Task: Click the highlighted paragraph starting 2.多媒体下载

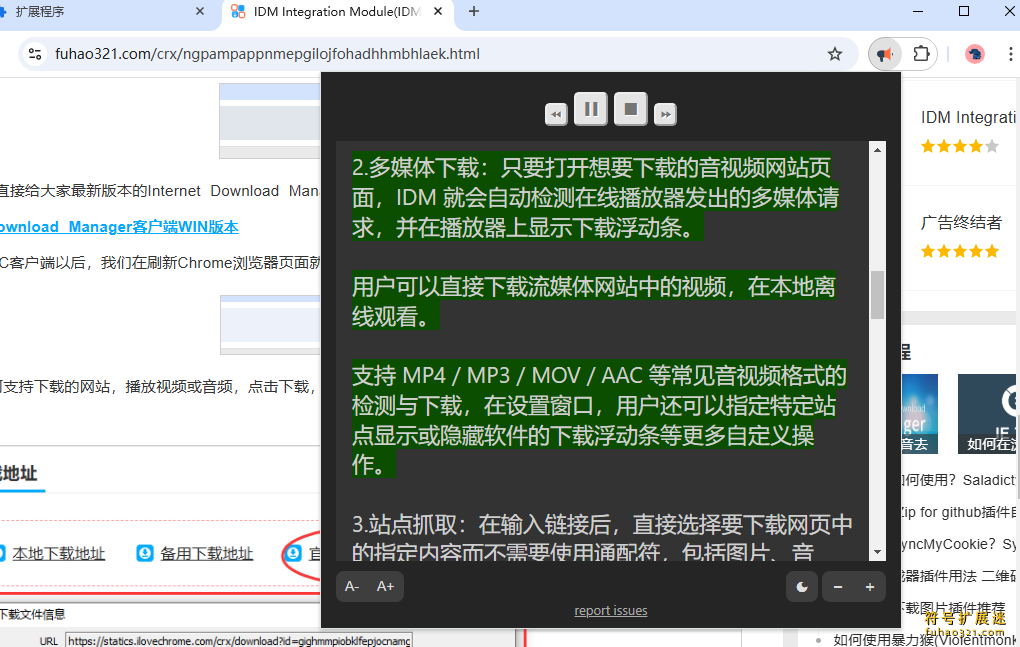Action: click(x=595, y=198)
